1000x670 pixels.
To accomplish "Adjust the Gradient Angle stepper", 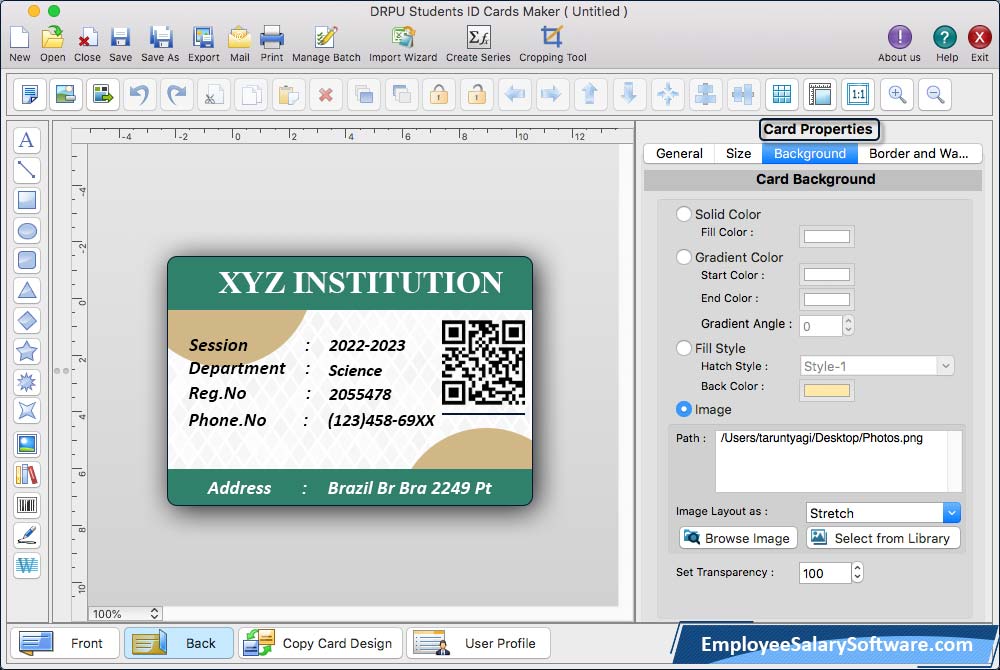I will coord(848,325).
